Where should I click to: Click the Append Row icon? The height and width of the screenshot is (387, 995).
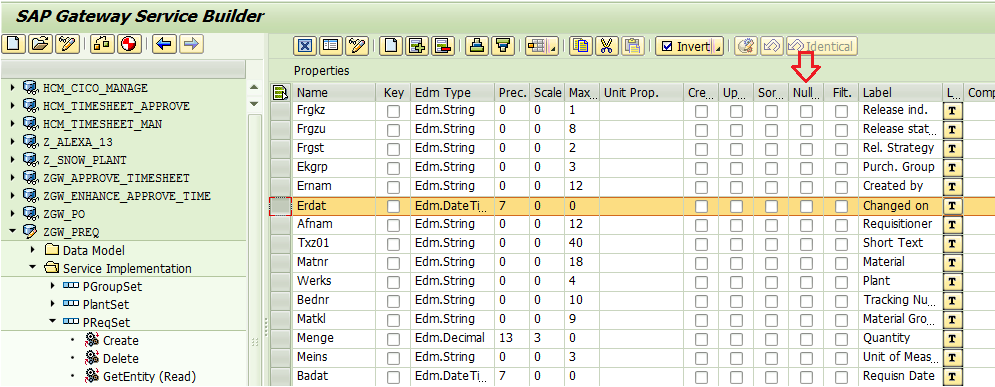pyautogui.click(x=416, y=46)
